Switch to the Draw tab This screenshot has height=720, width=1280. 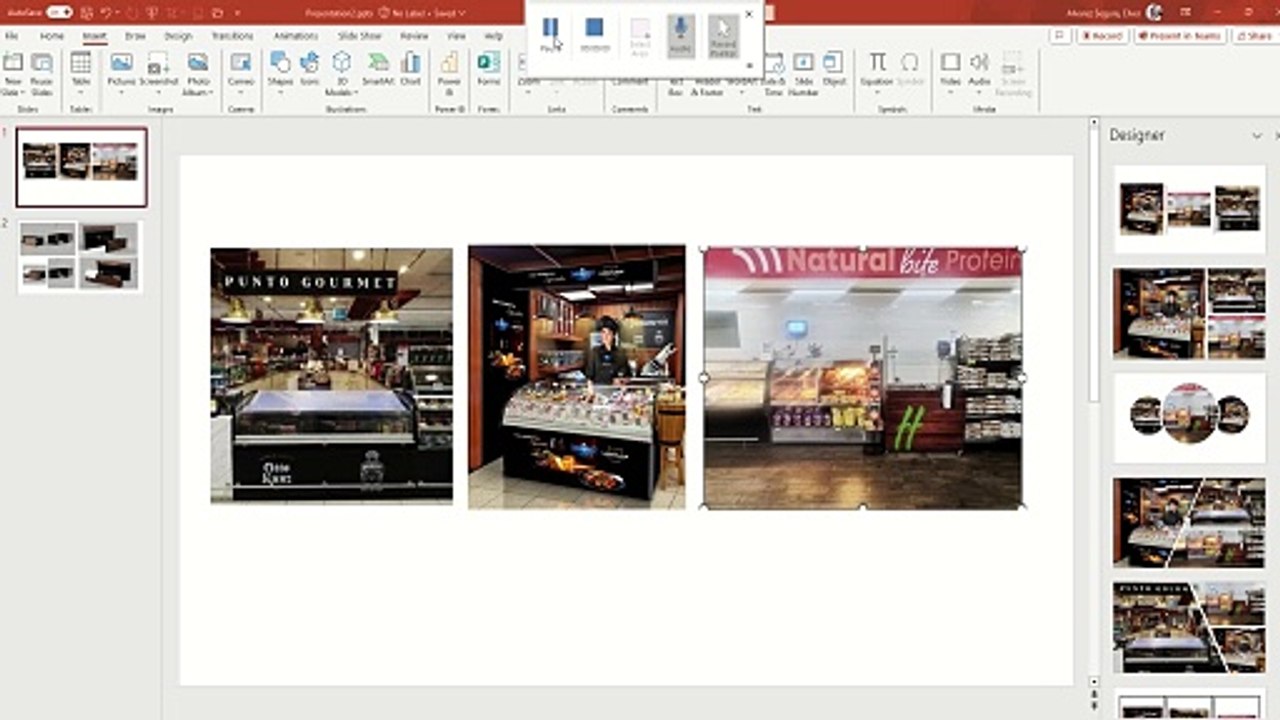(x=135, y=36)
